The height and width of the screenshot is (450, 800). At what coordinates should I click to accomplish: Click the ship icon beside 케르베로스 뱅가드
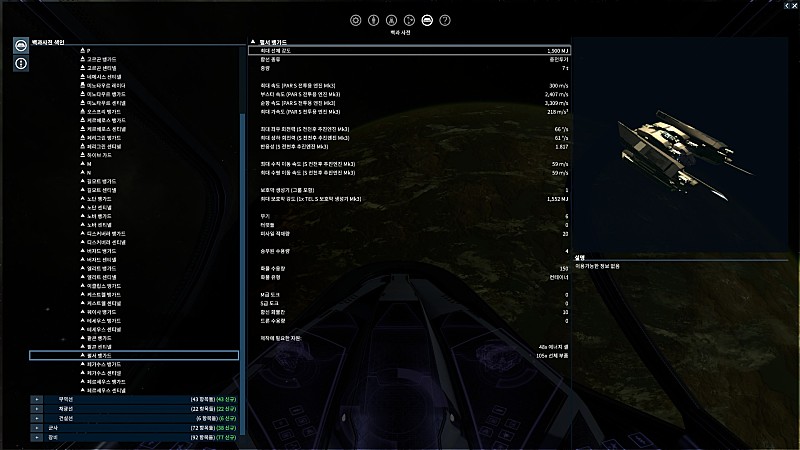(x=83, y=120)
